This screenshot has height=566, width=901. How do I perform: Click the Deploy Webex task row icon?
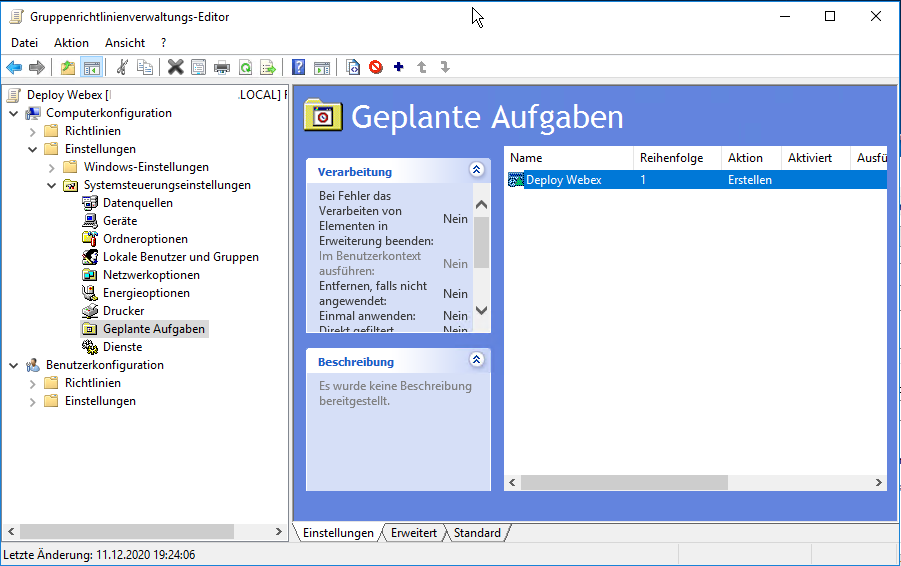tap(515, 180)
